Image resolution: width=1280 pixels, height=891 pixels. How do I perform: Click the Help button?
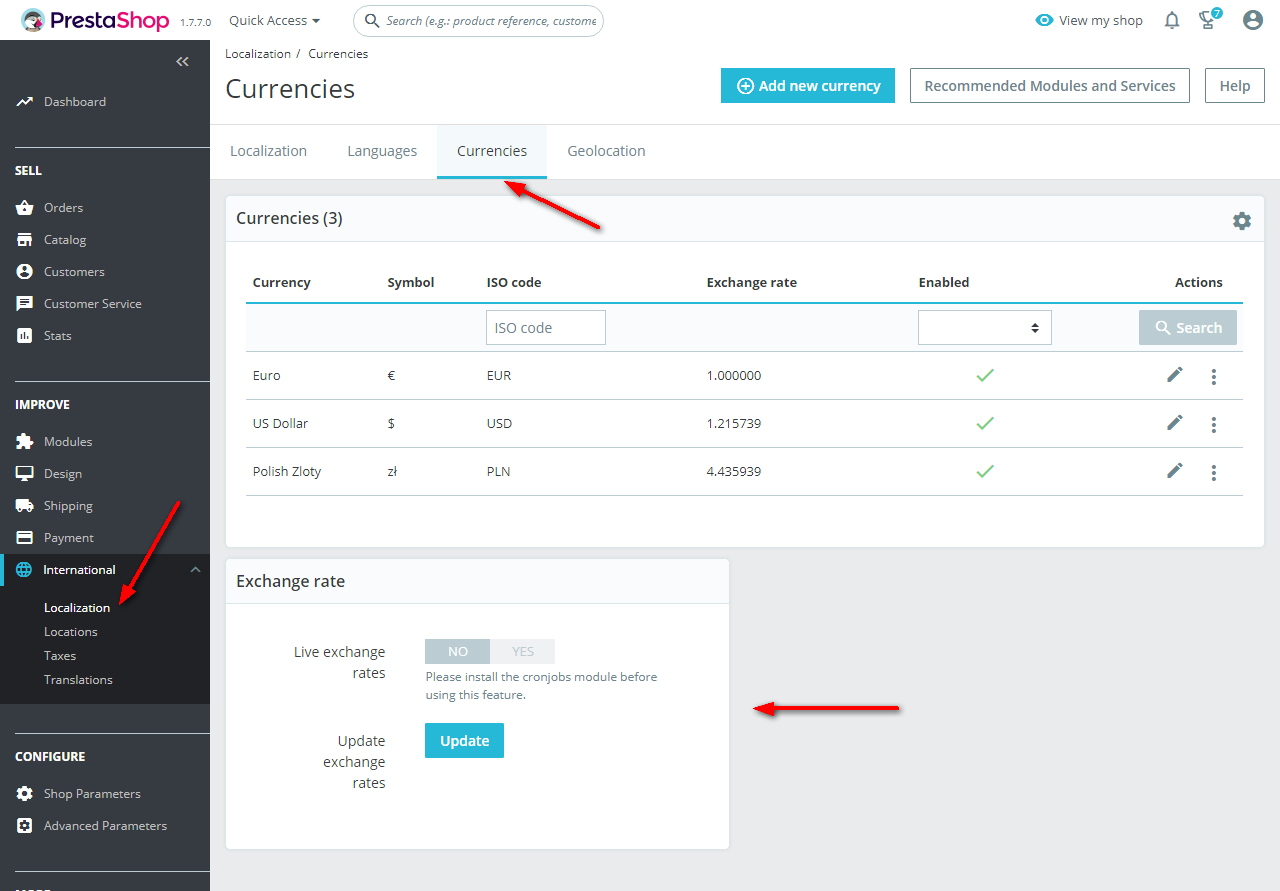(1235, 86)
